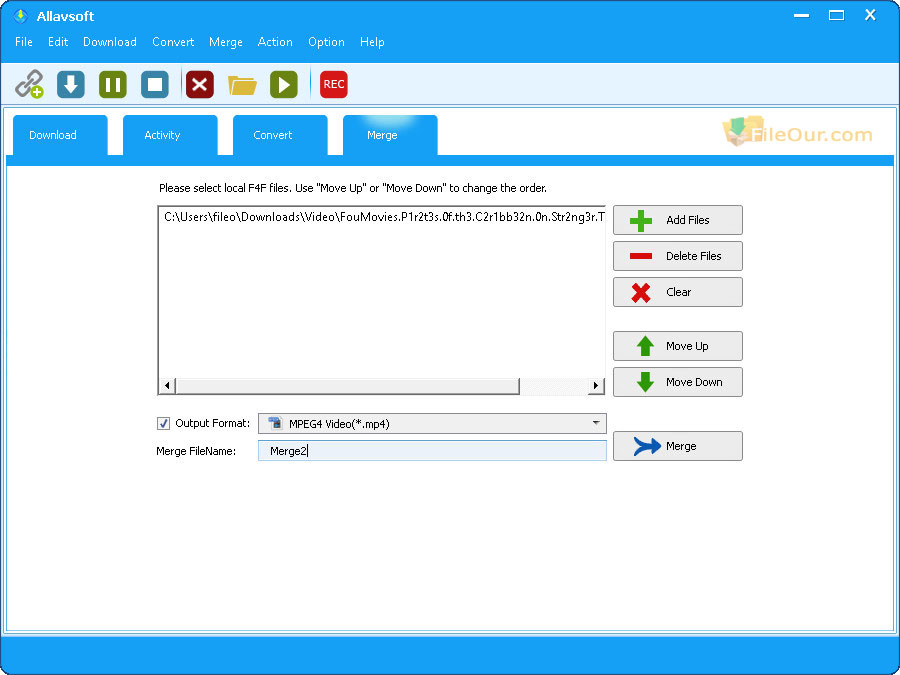Screen dimensions: 900x675
Task: Open the Action menu
Action: pos(275,42)
